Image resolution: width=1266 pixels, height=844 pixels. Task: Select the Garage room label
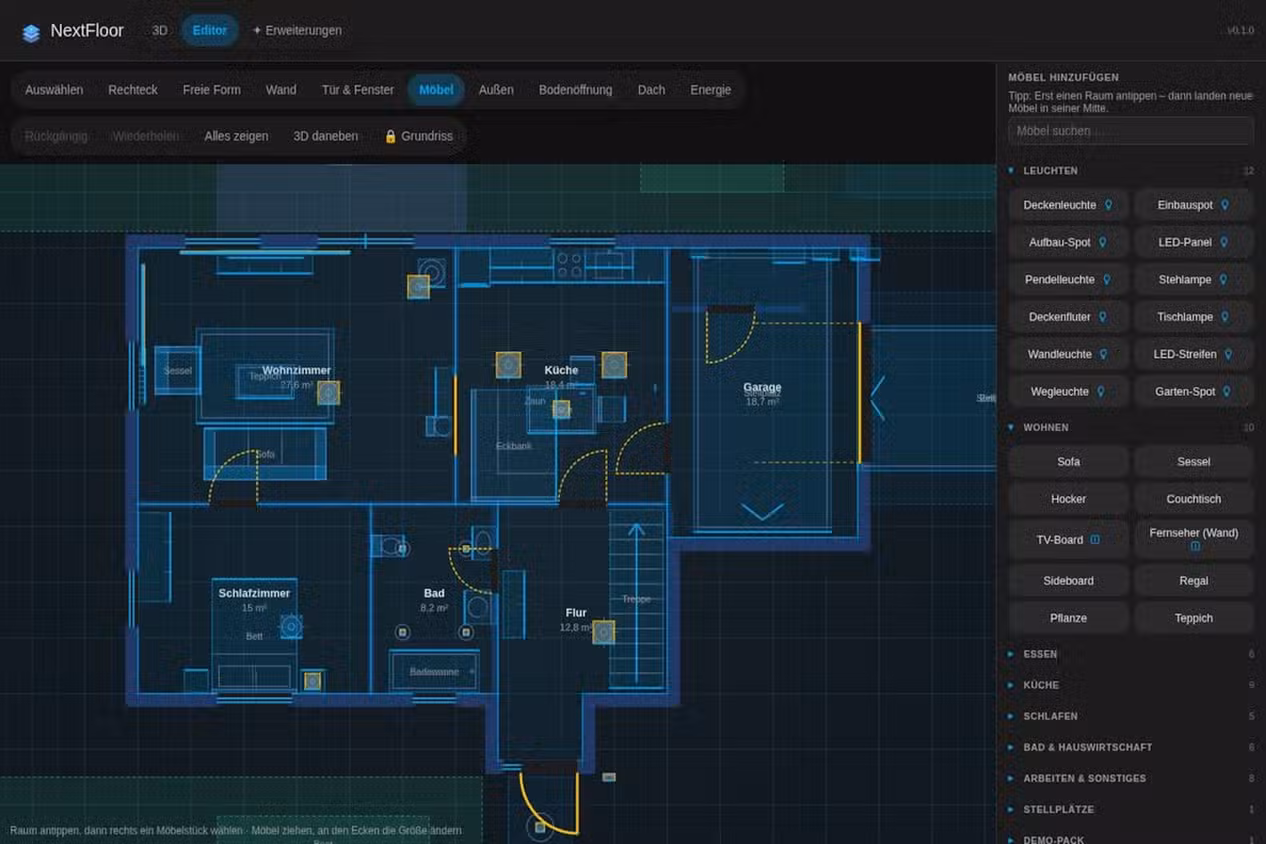point(762,388)
